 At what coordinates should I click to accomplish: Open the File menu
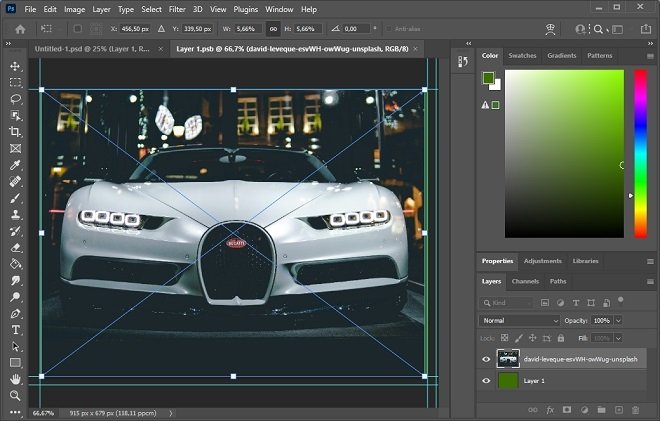(x=30, y=9)
